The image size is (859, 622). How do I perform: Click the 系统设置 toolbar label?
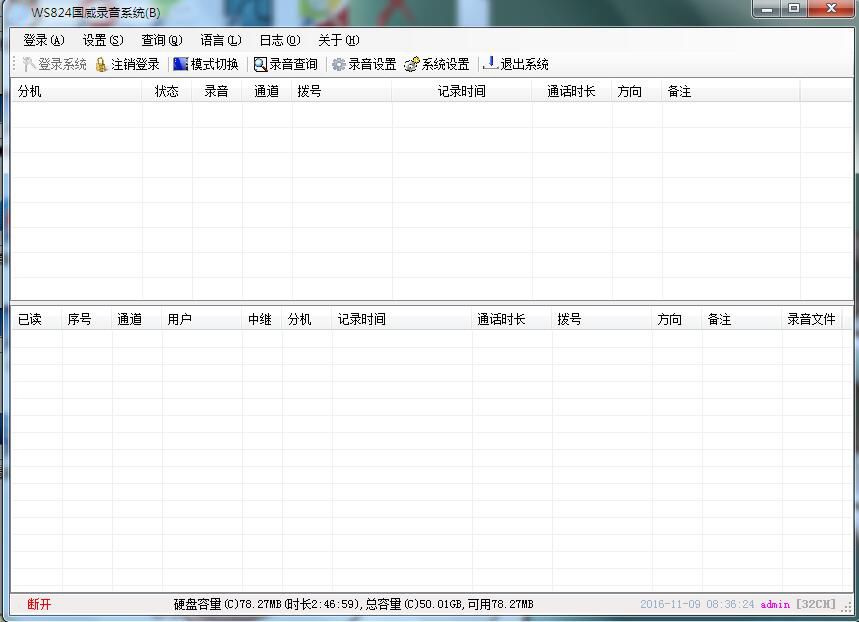[445, 65]
